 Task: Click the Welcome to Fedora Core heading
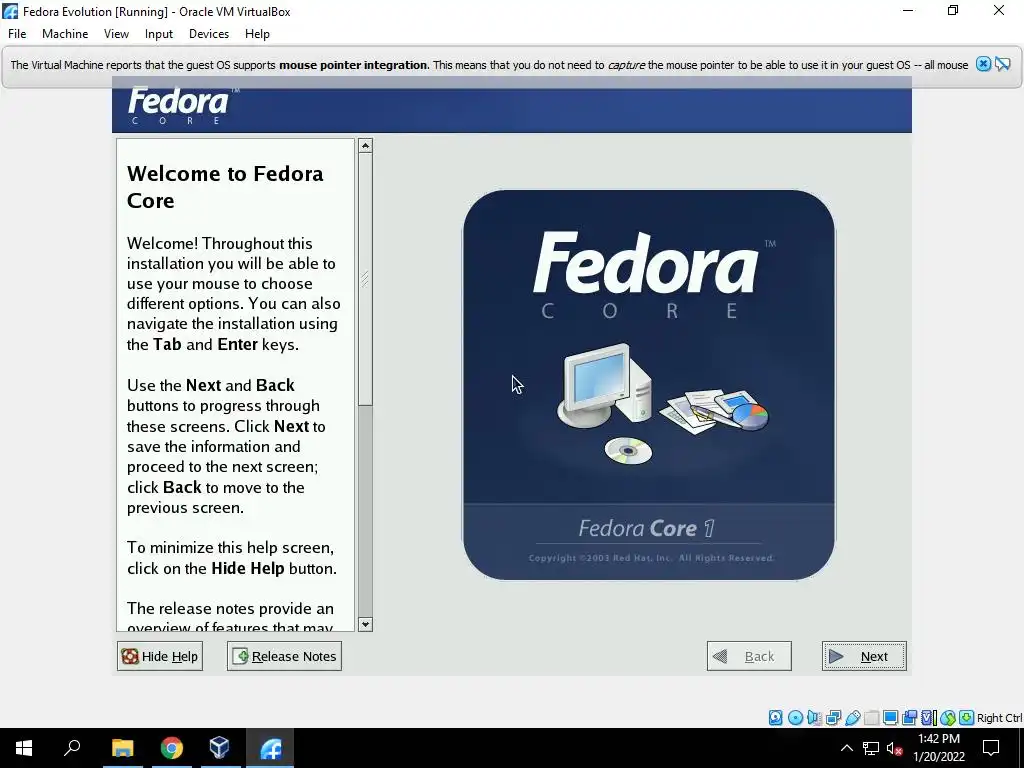point(225,187)
